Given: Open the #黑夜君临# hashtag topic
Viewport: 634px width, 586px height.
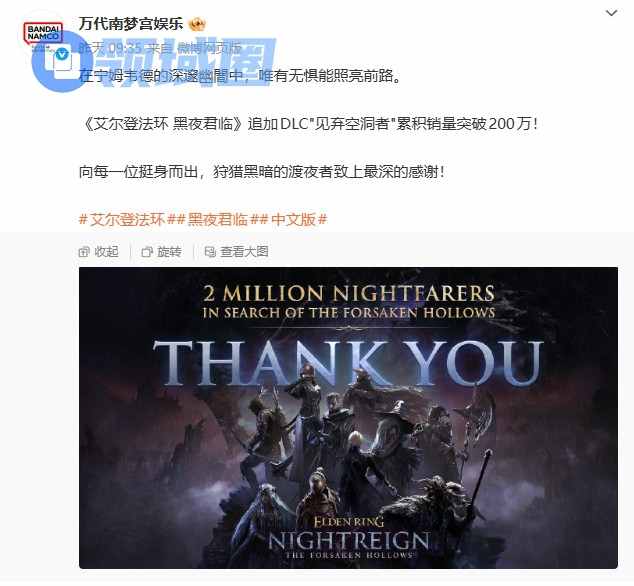Looking at the screenshot, I should (x=218, y=220).
